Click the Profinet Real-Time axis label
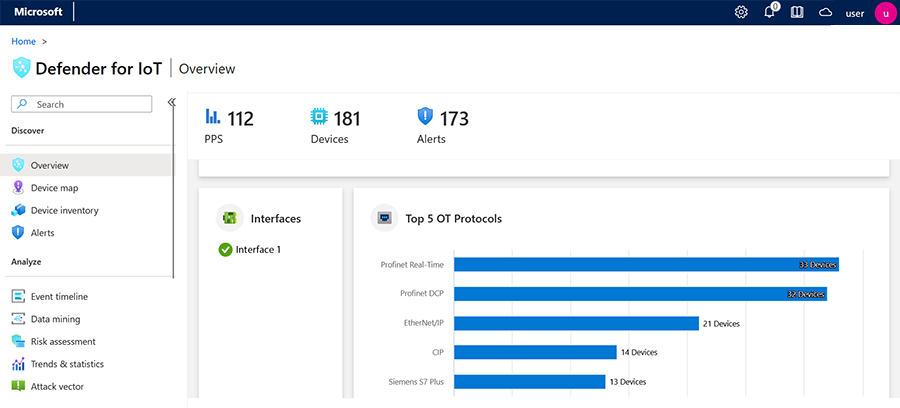The height and width of the screenshot is (408, 900). point(412,265)
